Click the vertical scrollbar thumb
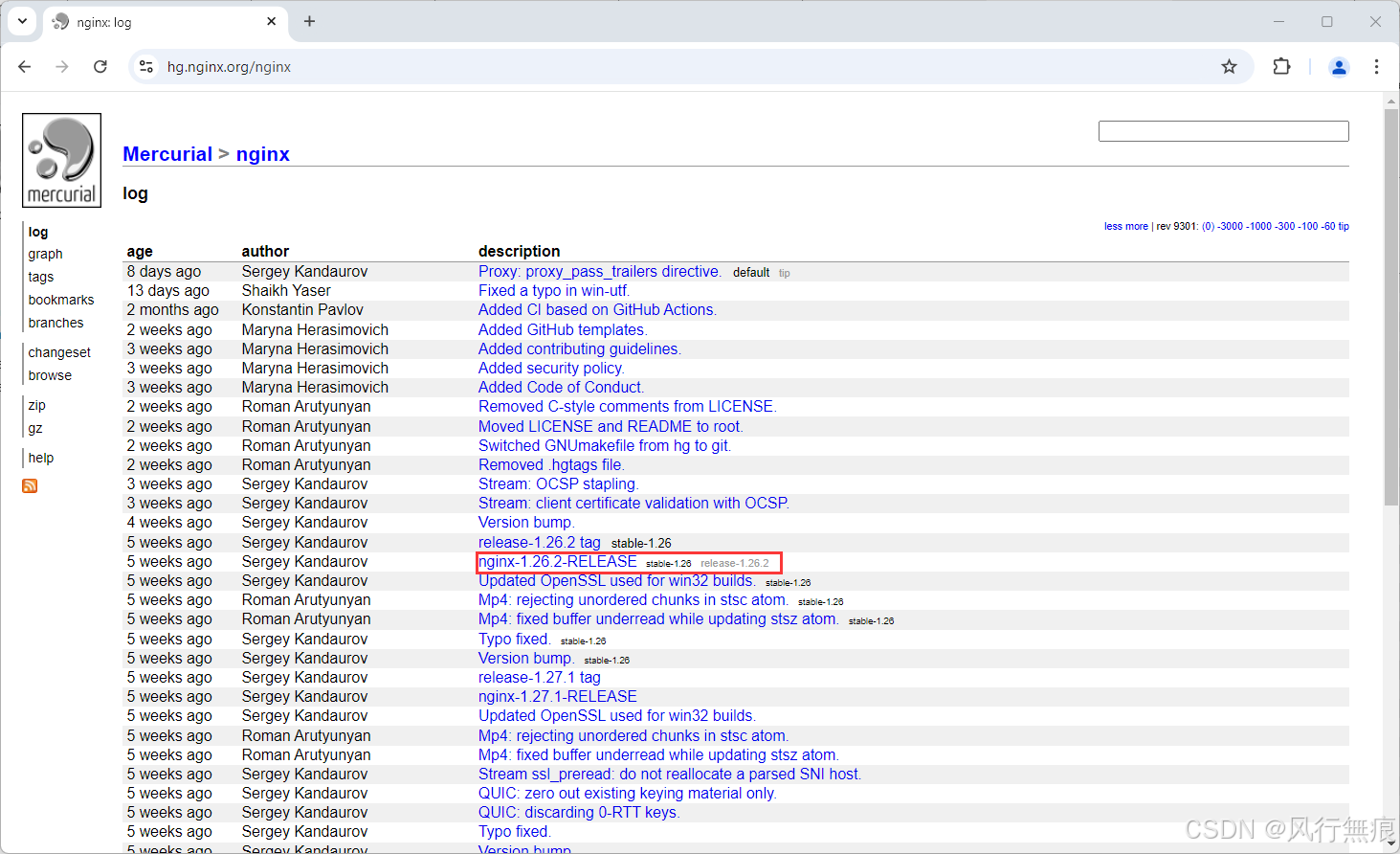 pyautogui.click(x=1391, y=306)
